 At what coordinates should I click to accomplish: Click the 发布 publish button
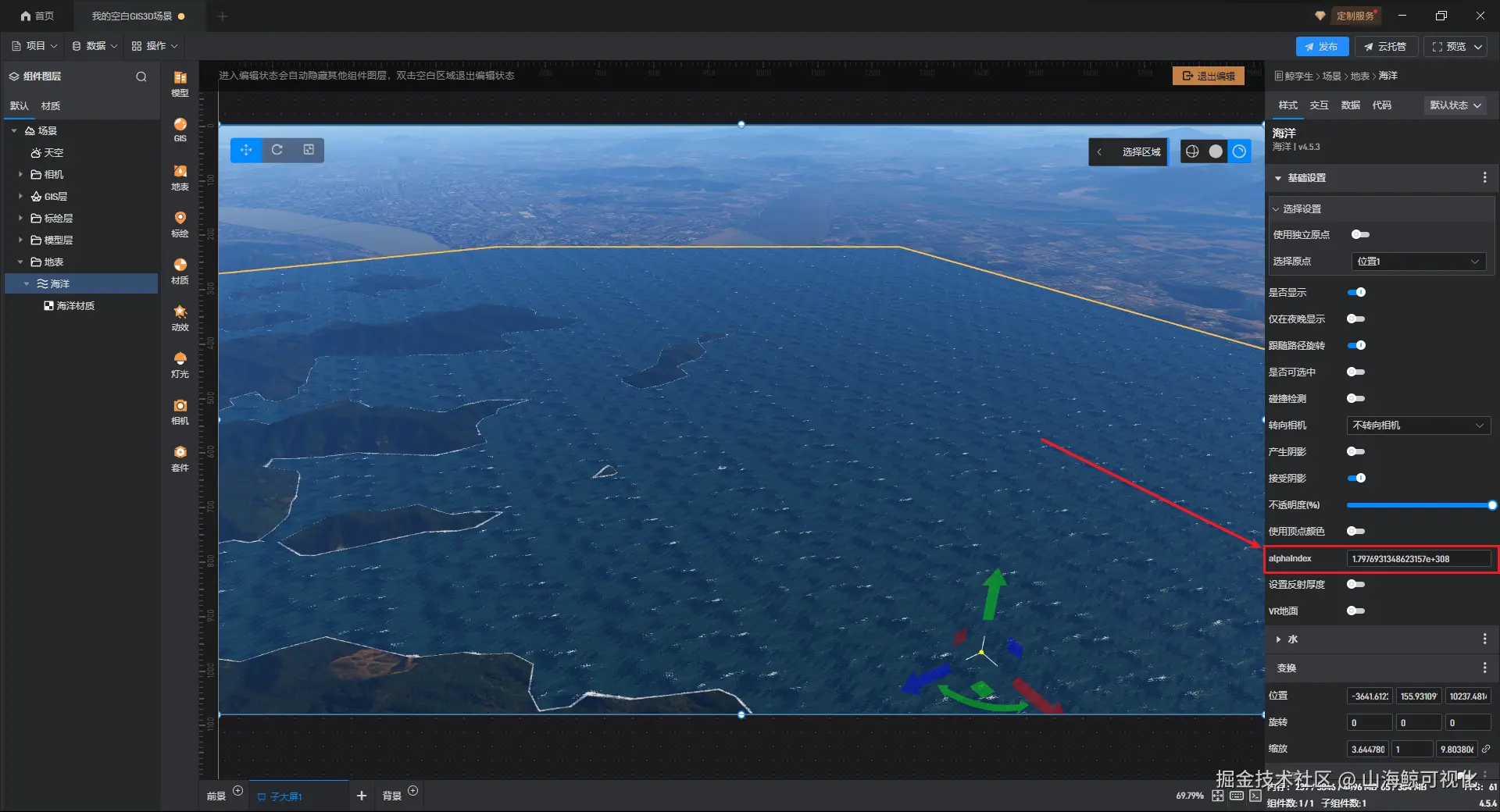[1322, 47]
